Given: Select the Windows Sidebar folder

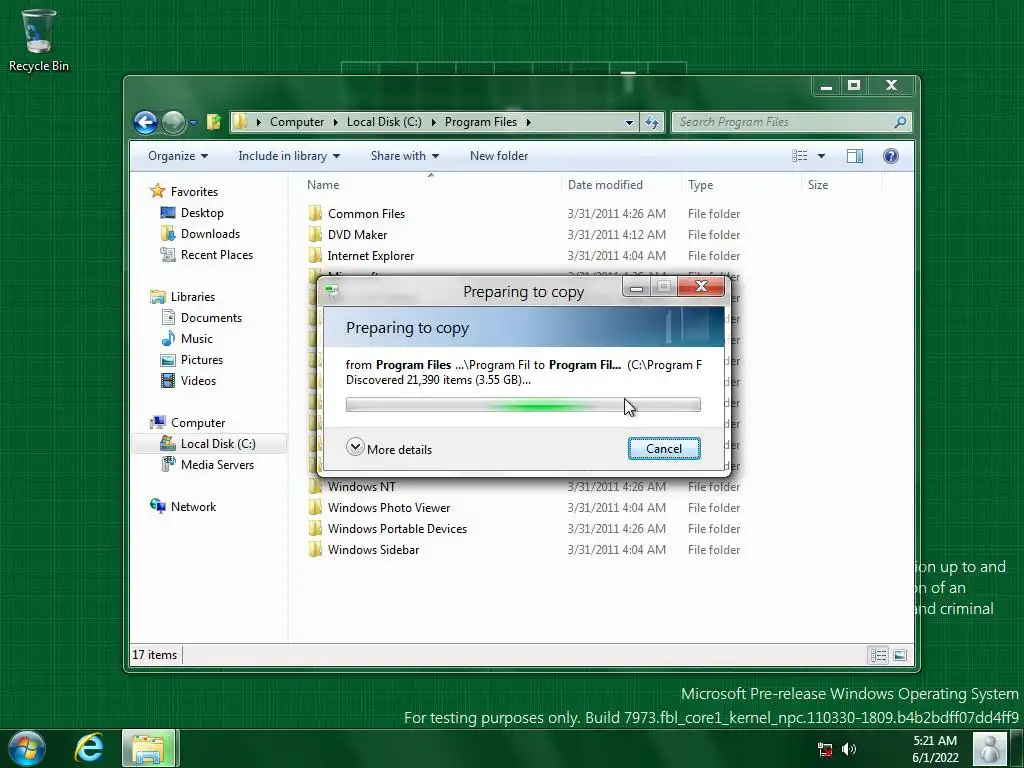Looking at the screenshot, I should 374,549.
